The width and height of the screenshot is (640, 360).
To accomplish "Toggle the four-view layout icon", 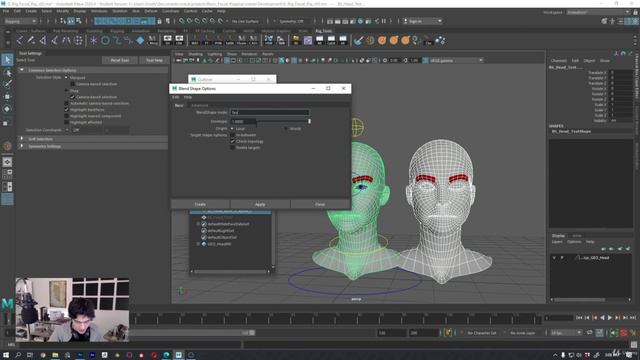I will (7, 174).
